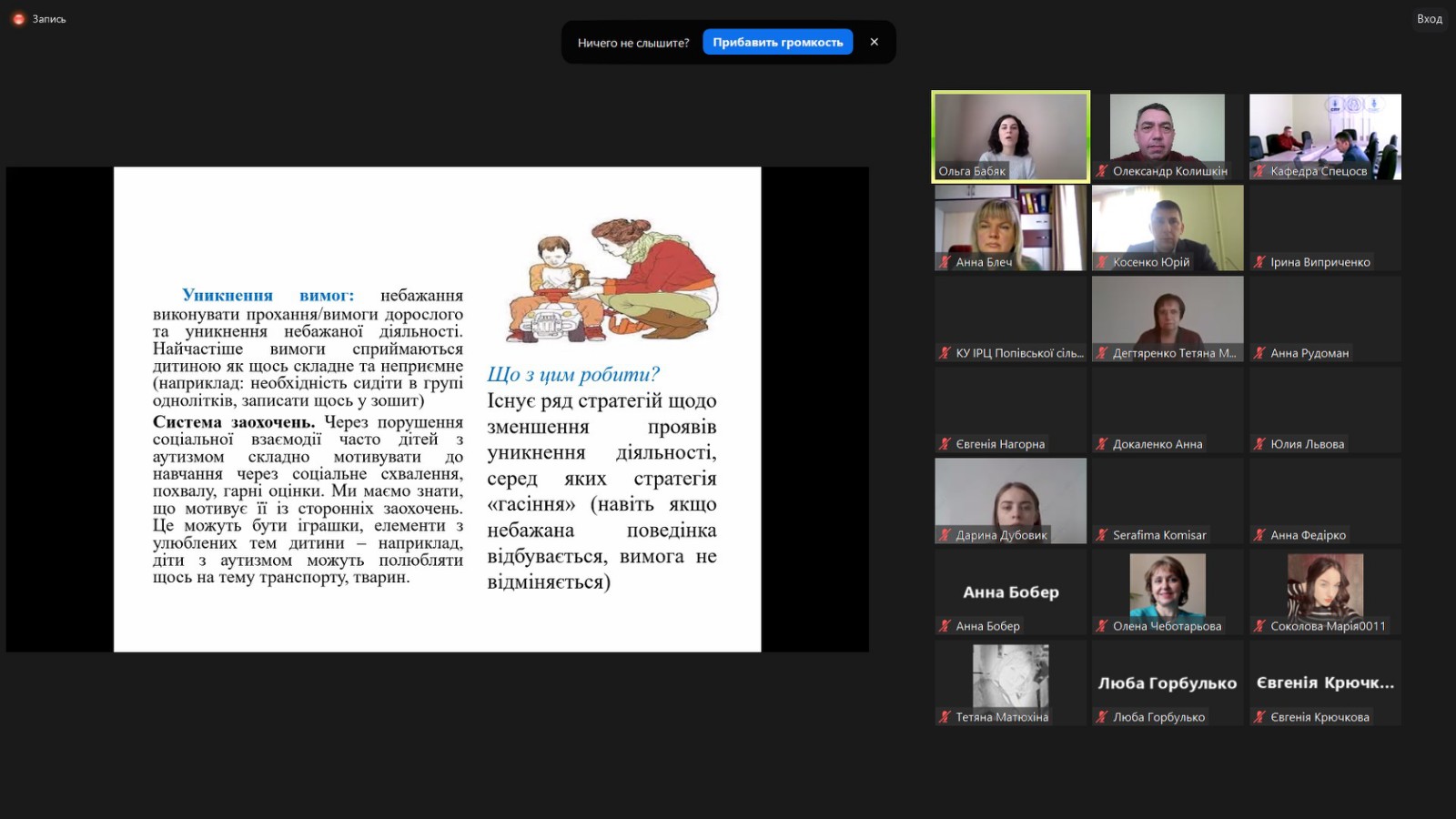Viewport: 1456px width, 819px height.
Task: Click muted mic icon for Ірина Виприченко
Action: [x=1259, y=262]
